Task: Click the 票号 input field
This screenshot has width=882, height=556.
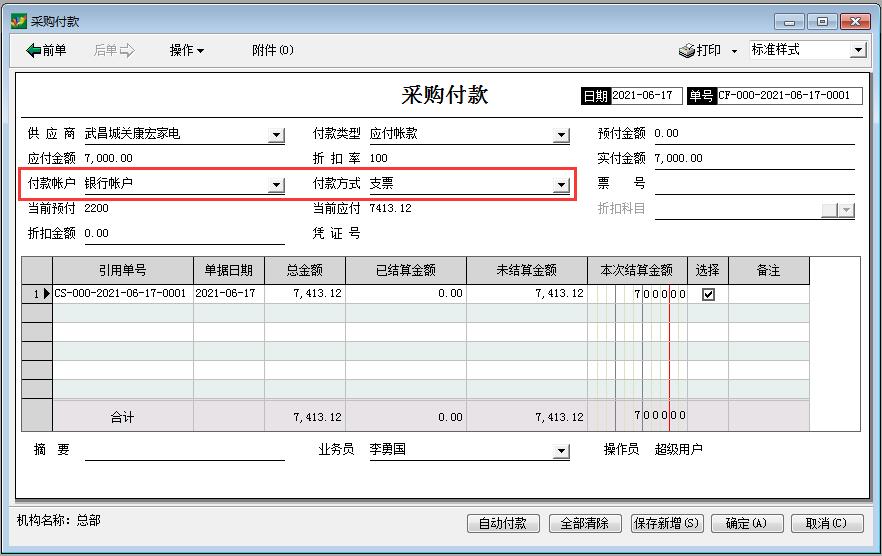Action: point(754,183)
